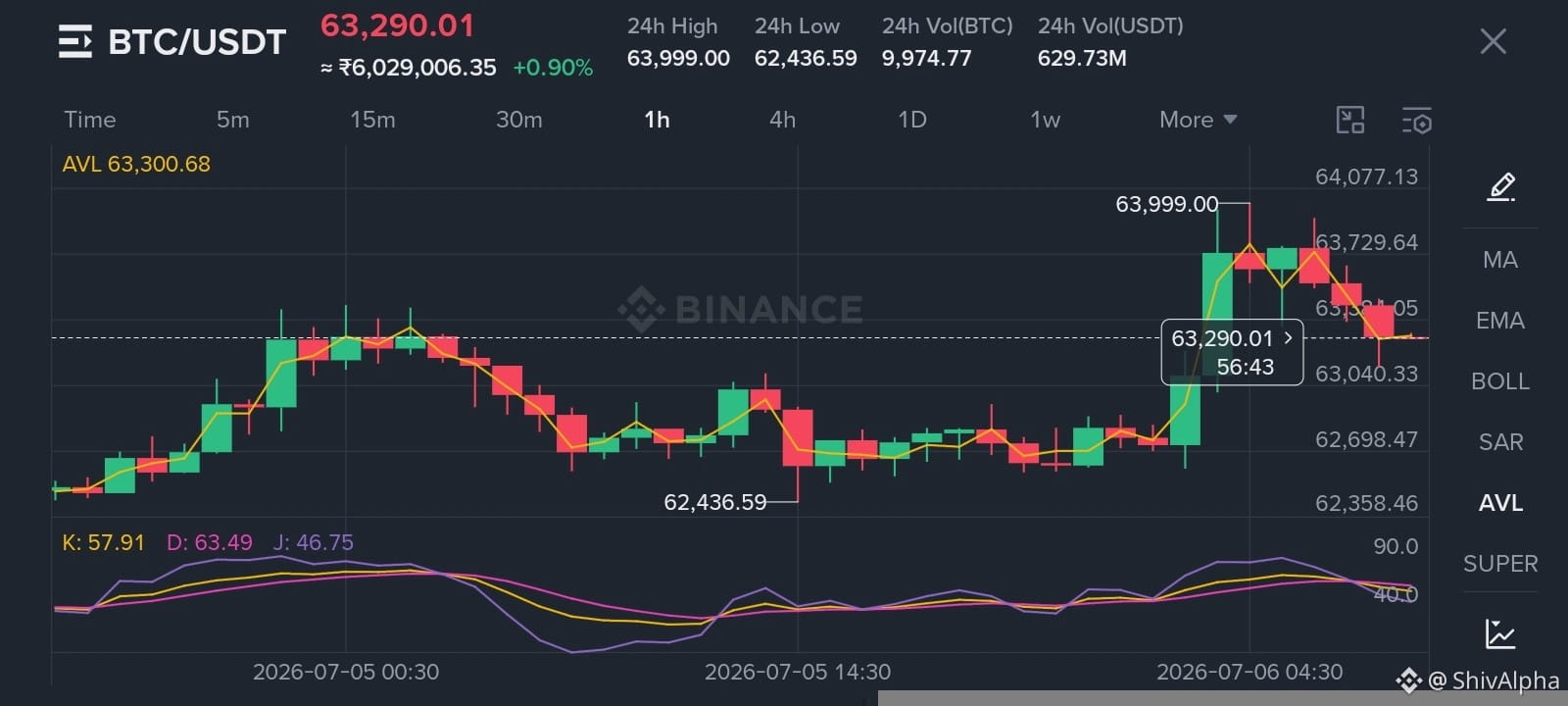
Task: Select the pencil drawing tool
Action: pyautogui.click(x=1500, y=186)
